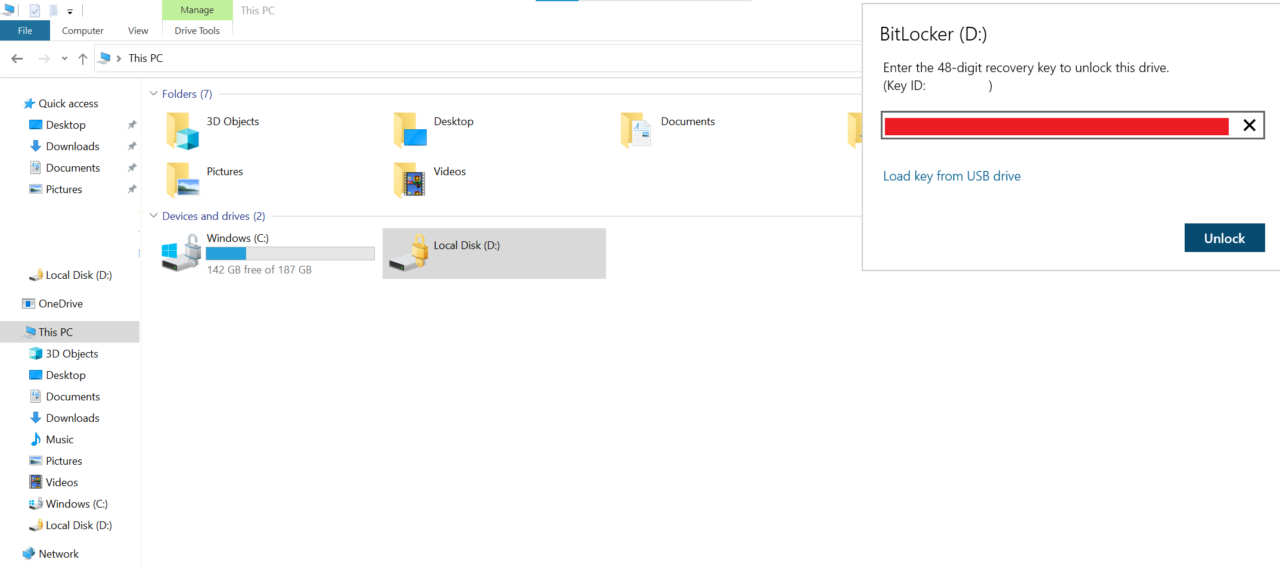Click the New folder icon in title bar

(53, 10)
